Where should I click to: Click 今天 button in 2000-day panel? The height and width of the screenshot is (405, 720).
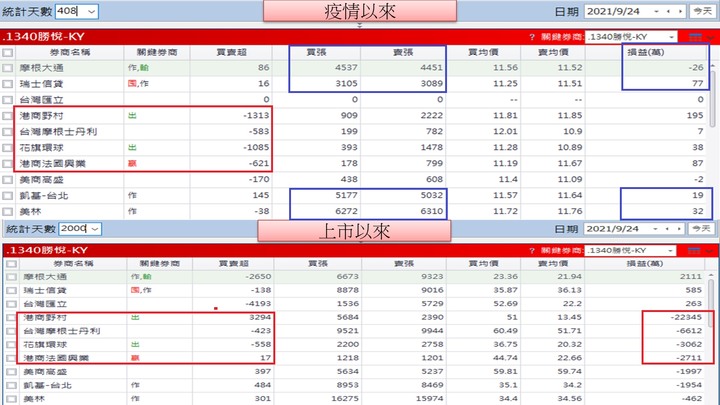pyautogui.click(x=701, y=229)
